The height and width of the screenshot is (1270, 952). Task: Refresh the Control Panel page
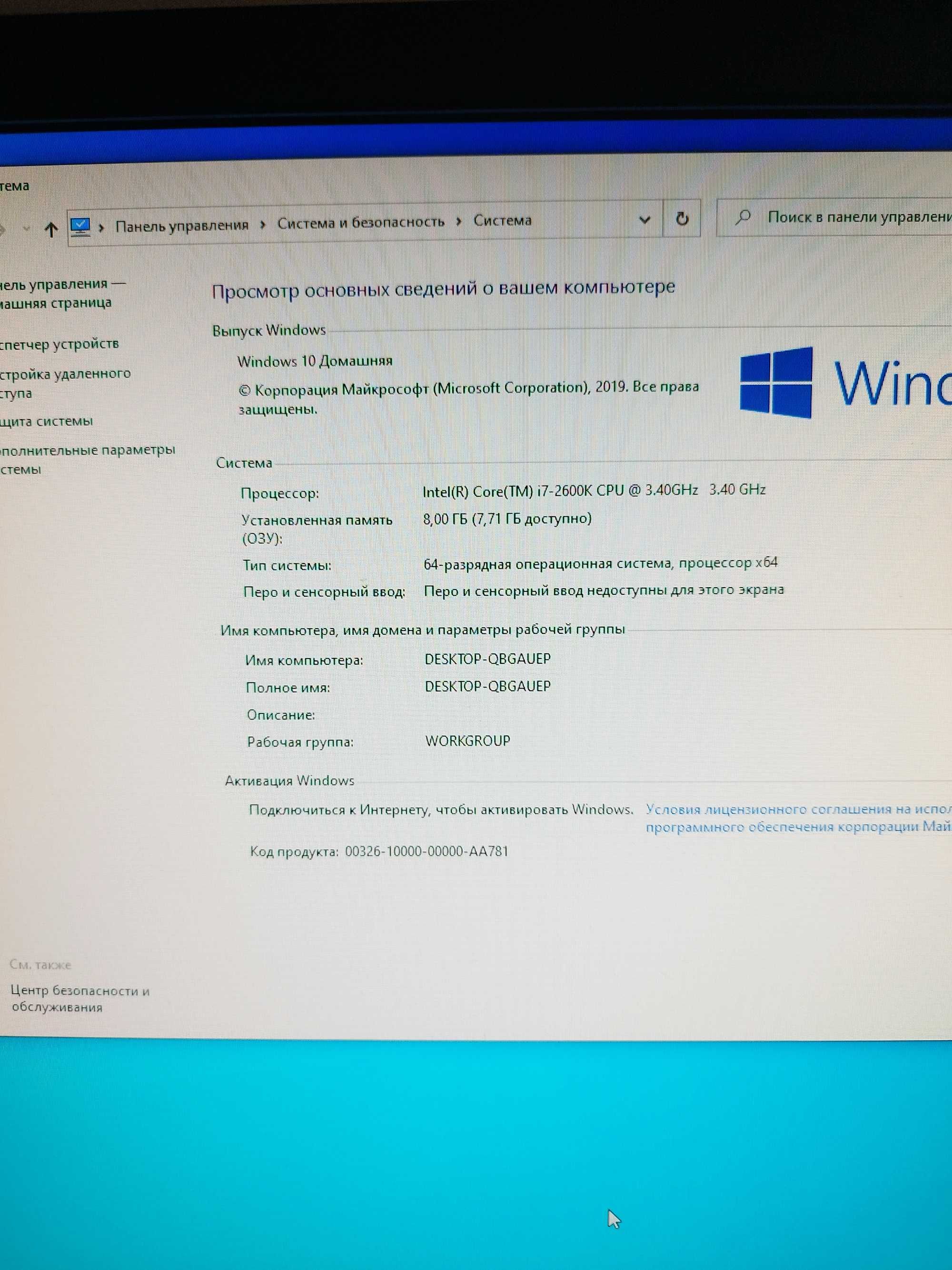[x=682, y=218]
